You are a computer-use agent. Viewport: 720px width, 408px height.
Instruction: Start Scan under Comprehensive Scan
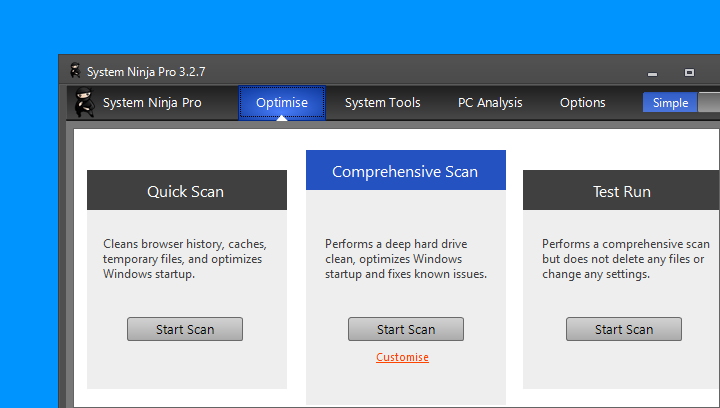click(x=406, y=329)
